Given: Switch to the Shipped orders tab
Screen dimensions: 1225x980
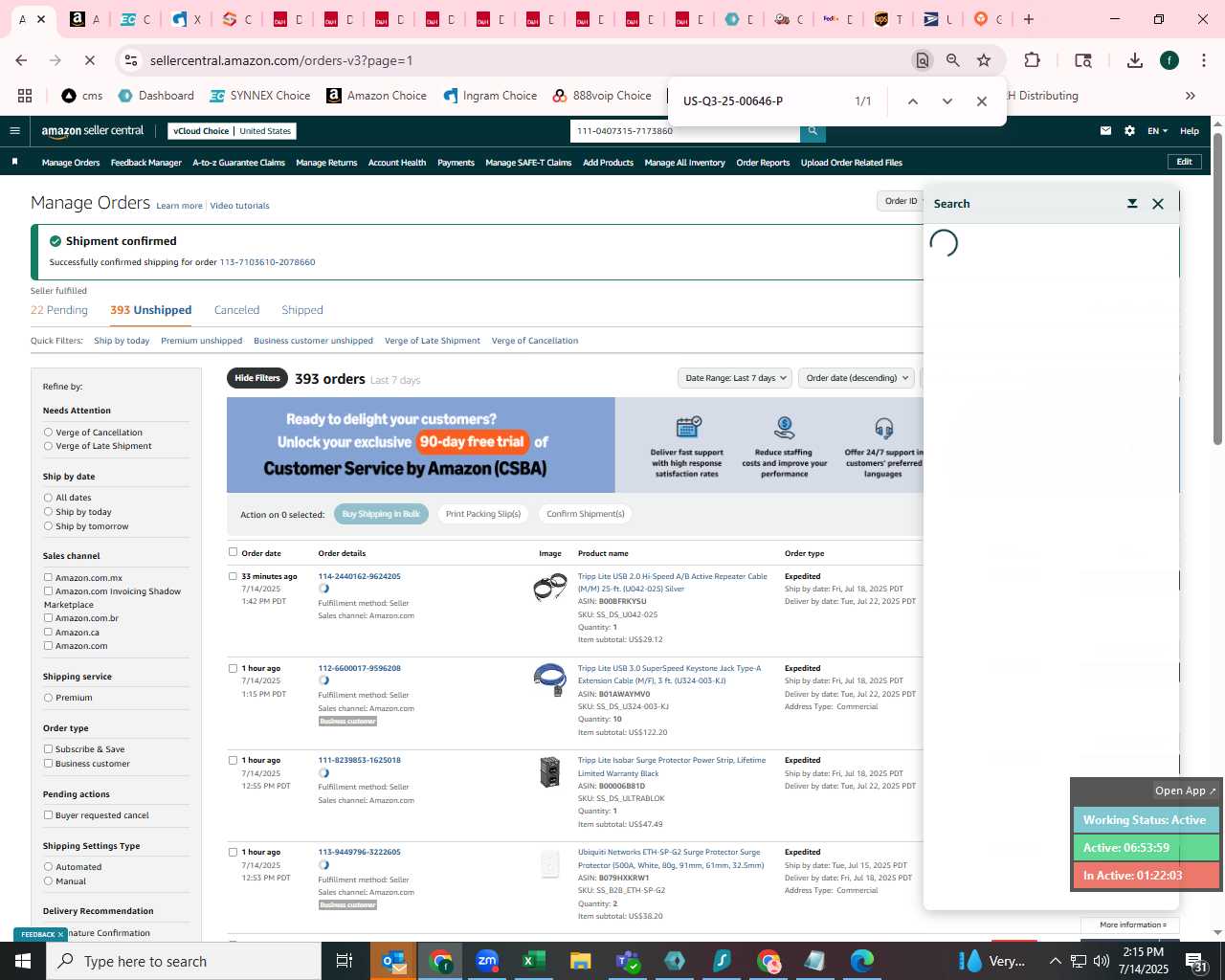Looking at the screenshot, I should pyautogui.click(x=302, y=310).
